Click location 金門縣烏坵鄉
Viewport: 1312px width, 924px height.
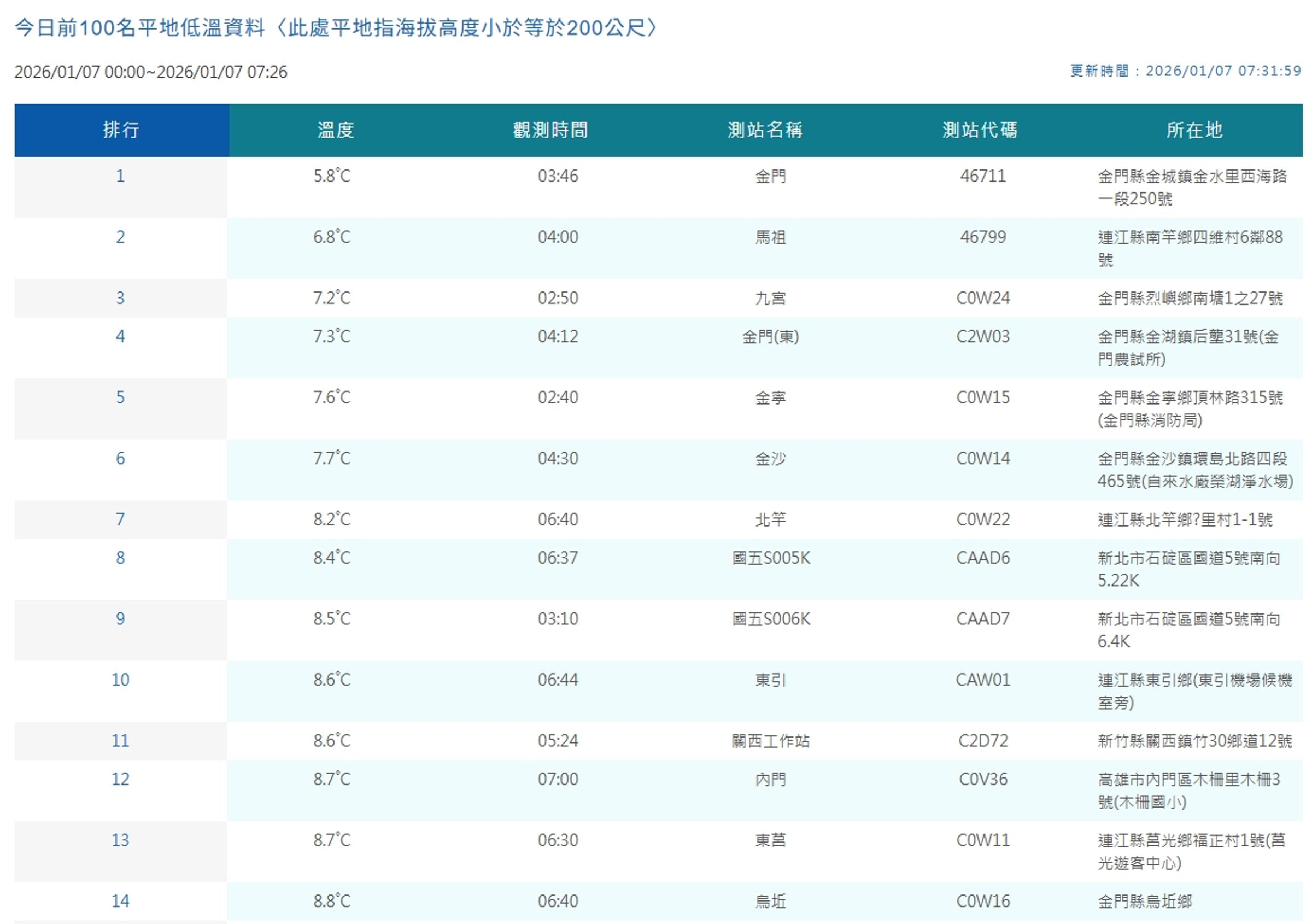pyautogui.click(x=1145, y=902)
